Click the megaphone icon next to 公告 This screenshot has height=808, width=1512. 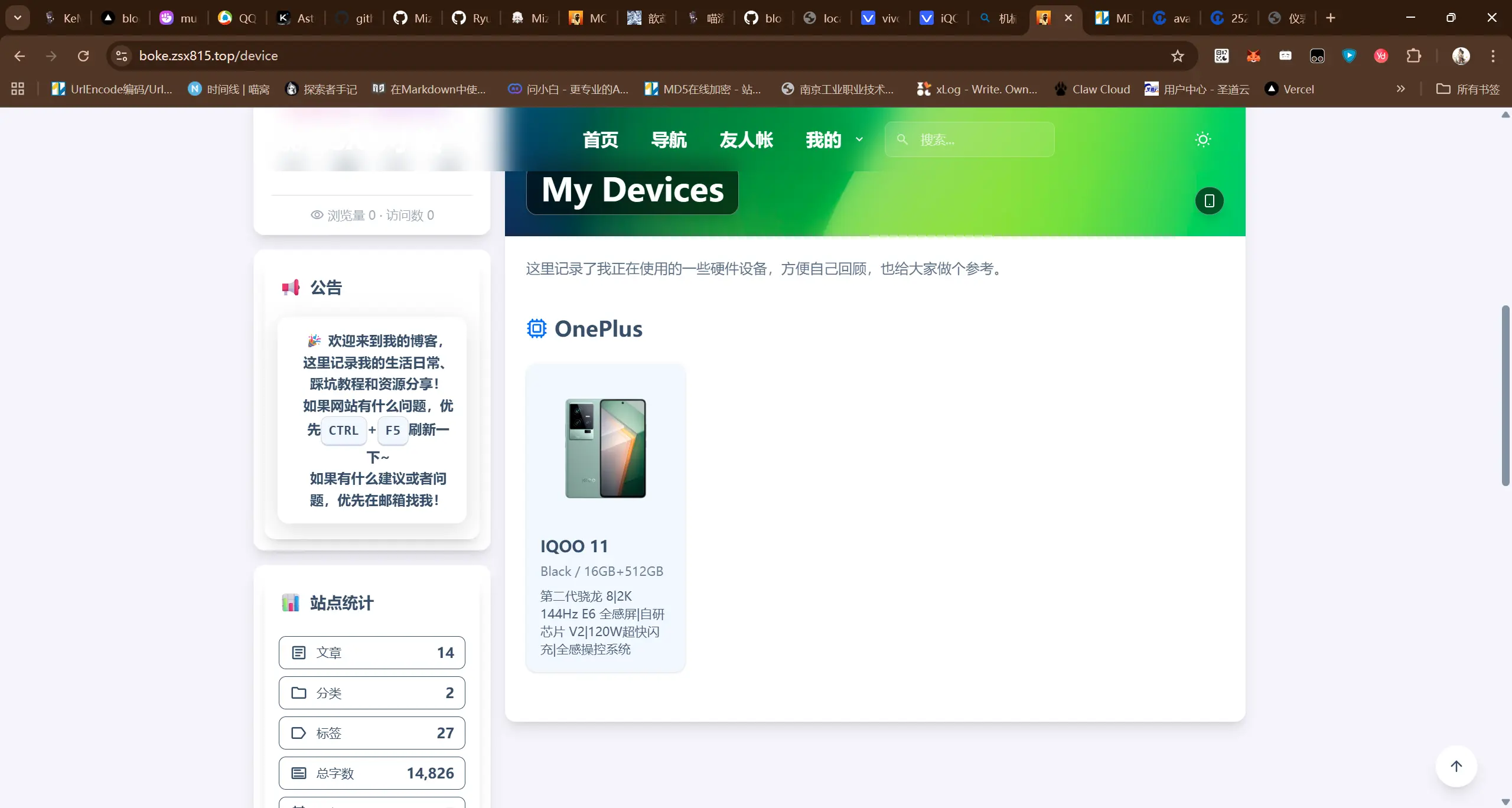click(291, 287)
